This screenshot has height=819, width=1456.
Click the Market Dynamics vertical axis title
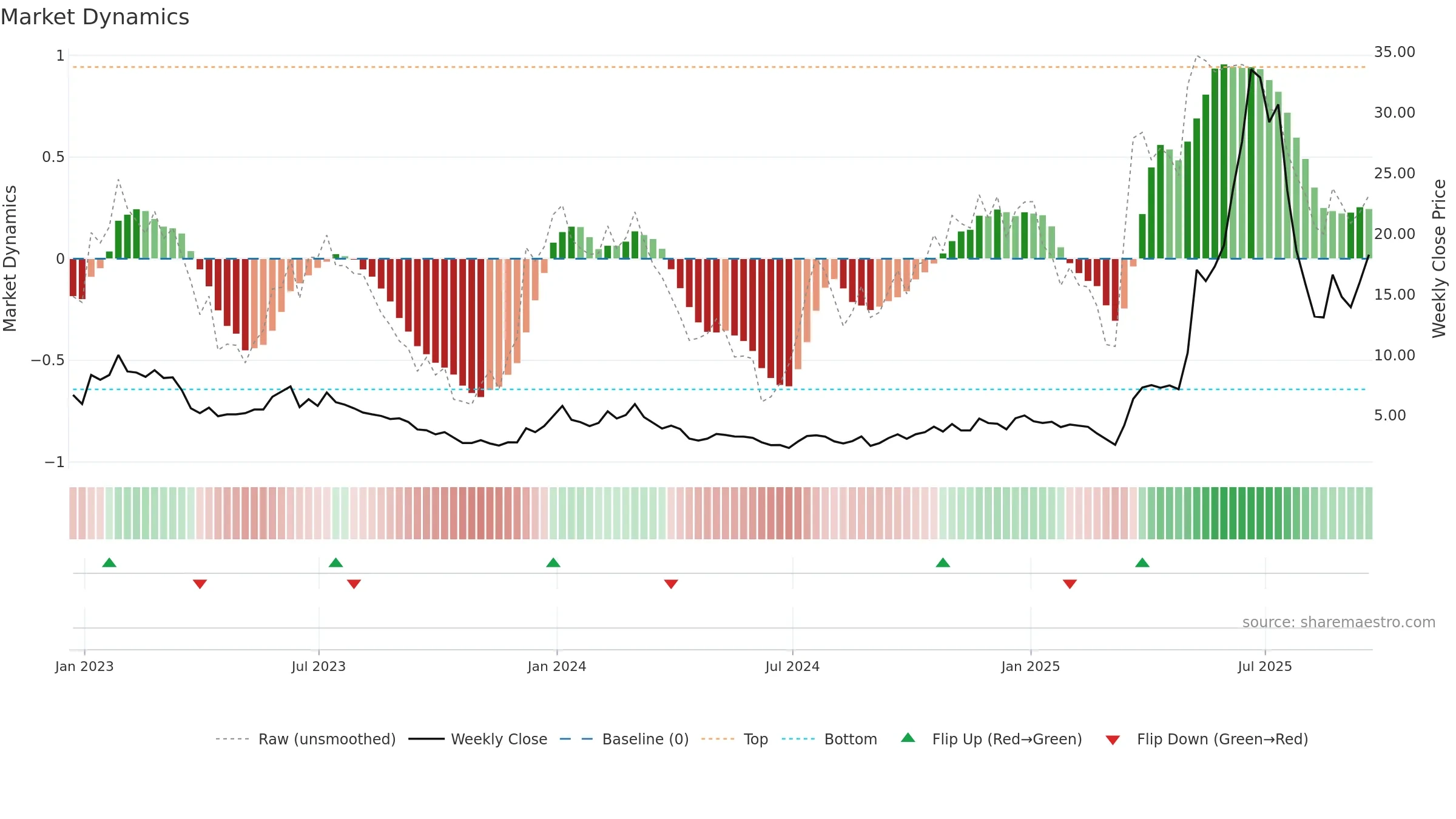coord(10,258)
